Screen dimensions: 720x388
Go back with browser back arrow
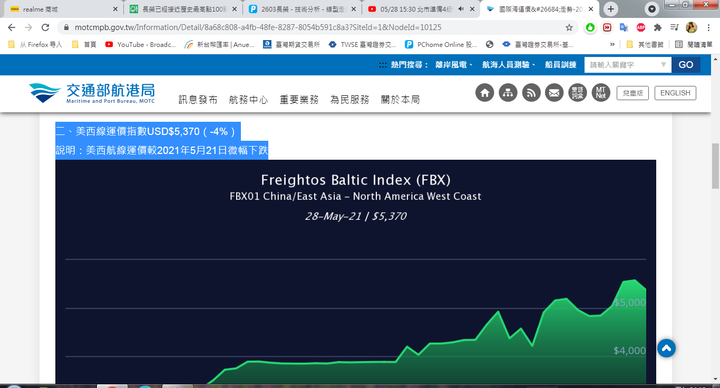pos(11,28)
